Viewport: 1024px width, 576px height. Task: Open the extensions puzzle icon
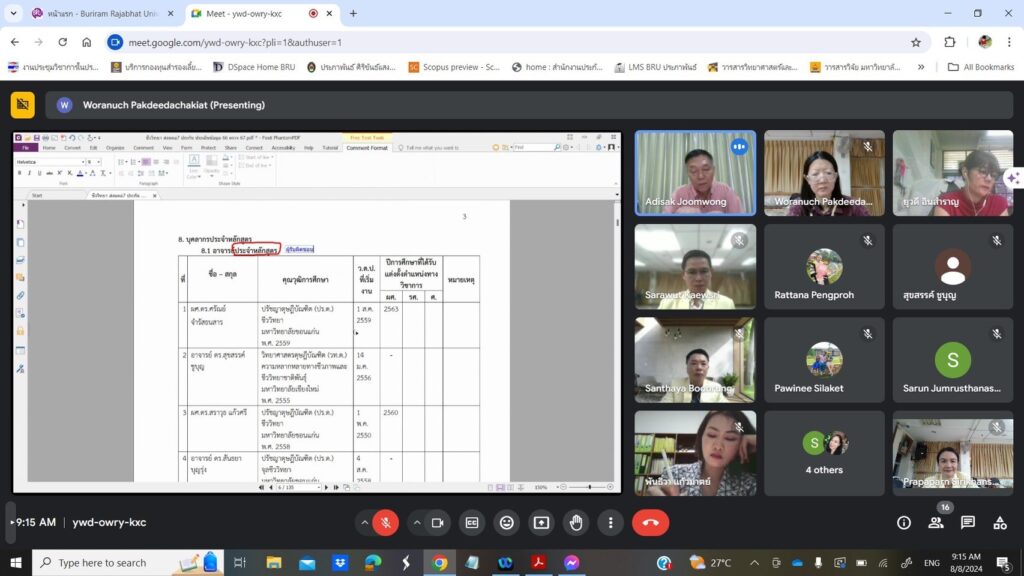(x=950, y=42)
